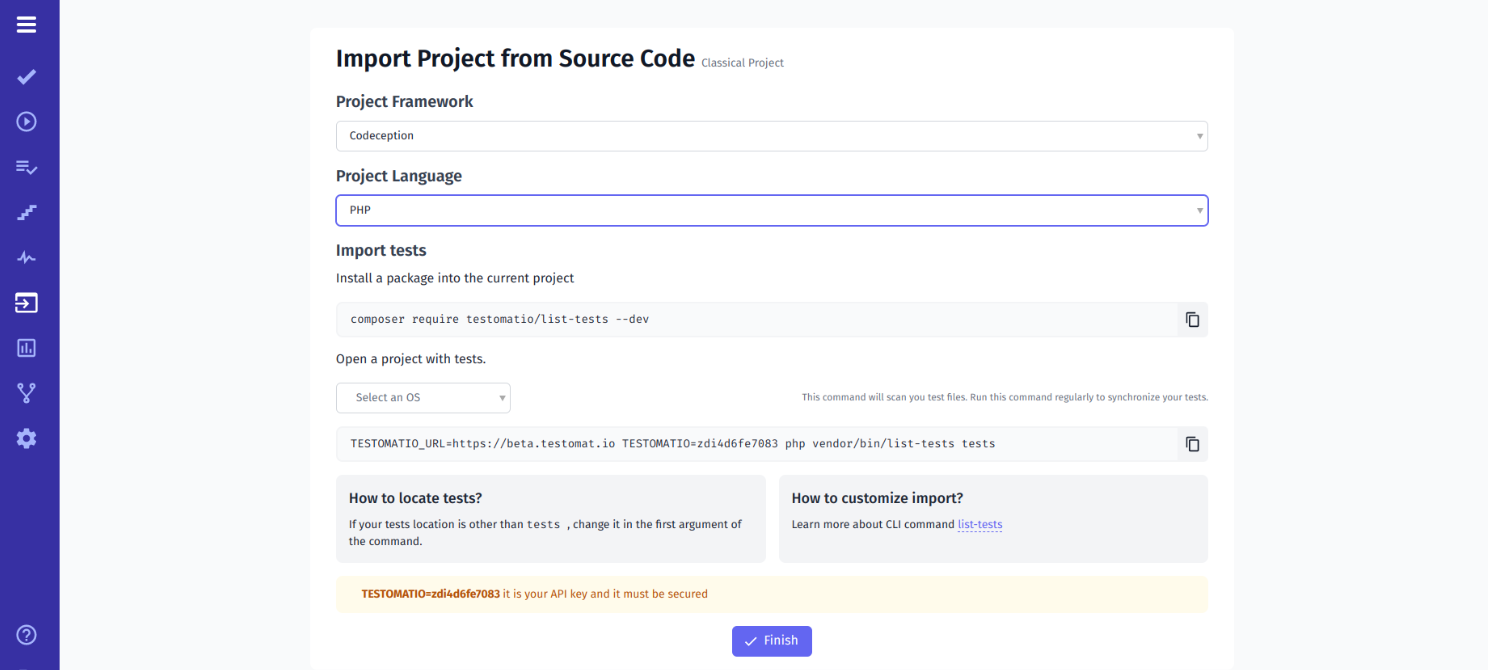This screenshot has width=1488, height=670.
Task: Copy the TESTOMATIO_URL import command
Action: (1192, 443)
